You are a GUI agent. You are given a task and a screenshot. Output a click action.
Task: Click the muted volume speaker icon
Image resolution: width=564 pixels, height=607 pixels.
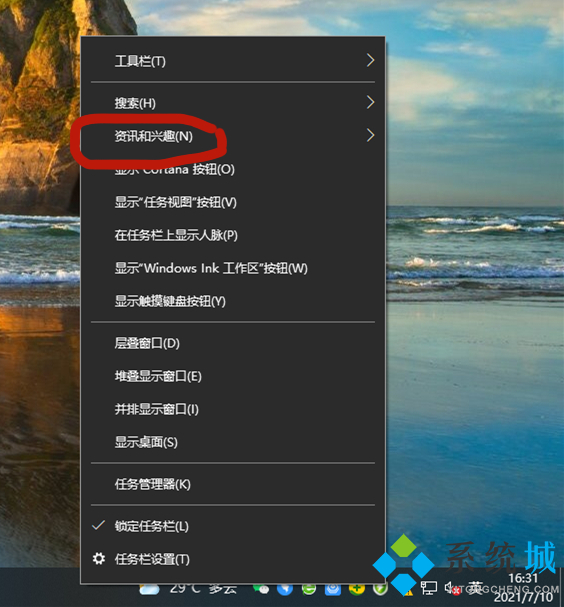tap(451, 588)
